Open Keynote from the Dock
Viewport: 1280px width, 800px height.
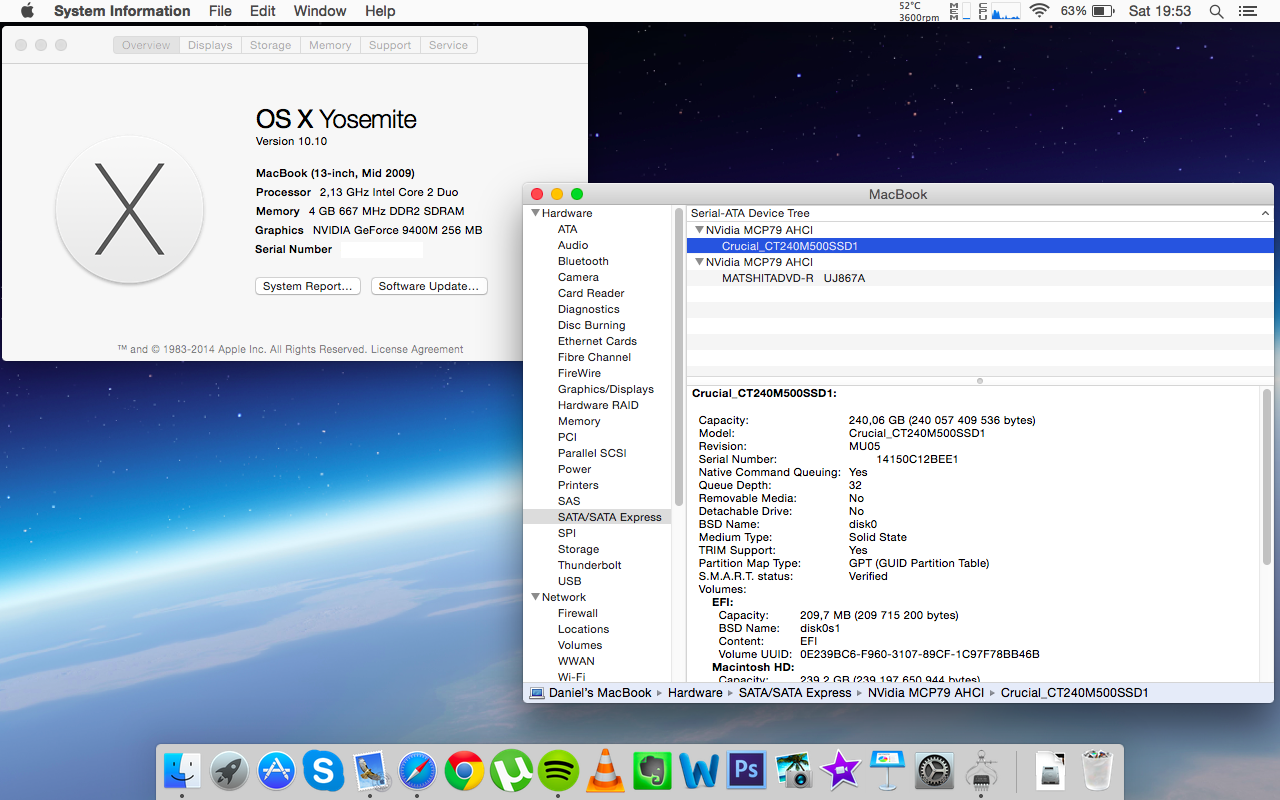887,770
